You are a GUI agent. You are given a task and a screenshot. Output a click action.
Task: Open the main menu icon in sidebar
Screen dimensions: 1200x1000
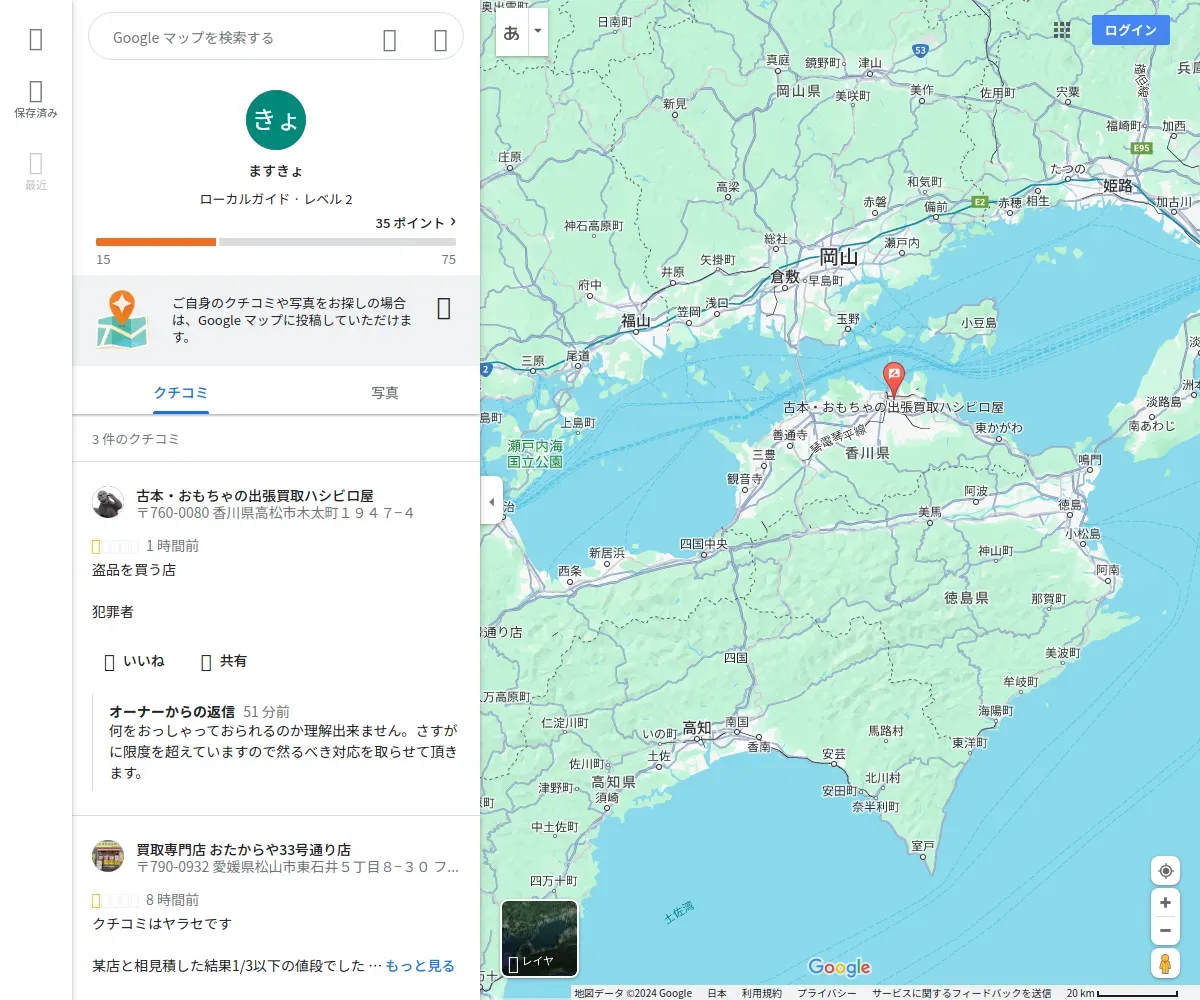click(36, 39)
